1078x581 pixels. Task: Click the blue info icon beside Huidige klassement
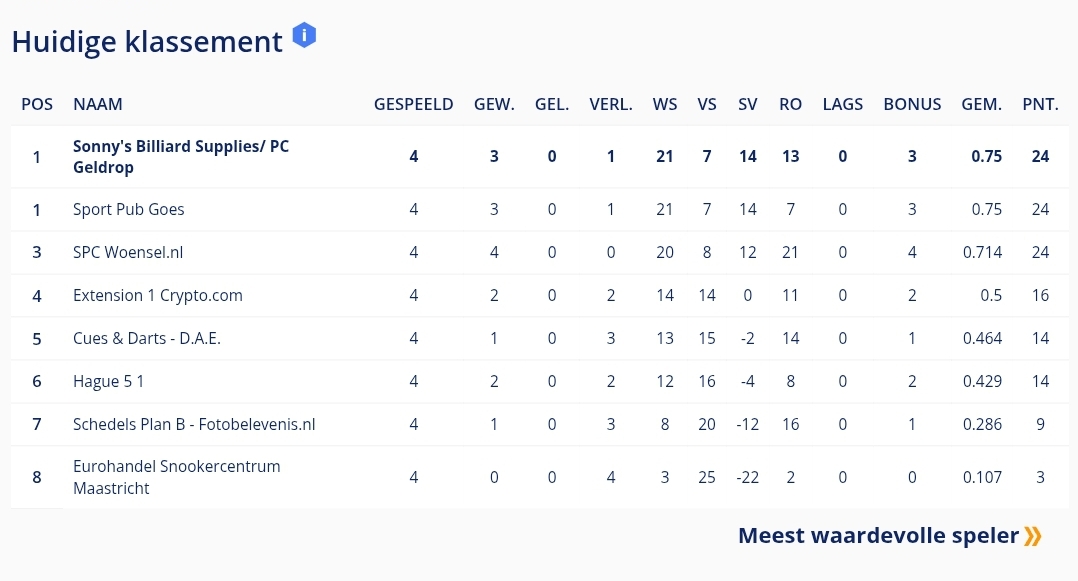304,34
